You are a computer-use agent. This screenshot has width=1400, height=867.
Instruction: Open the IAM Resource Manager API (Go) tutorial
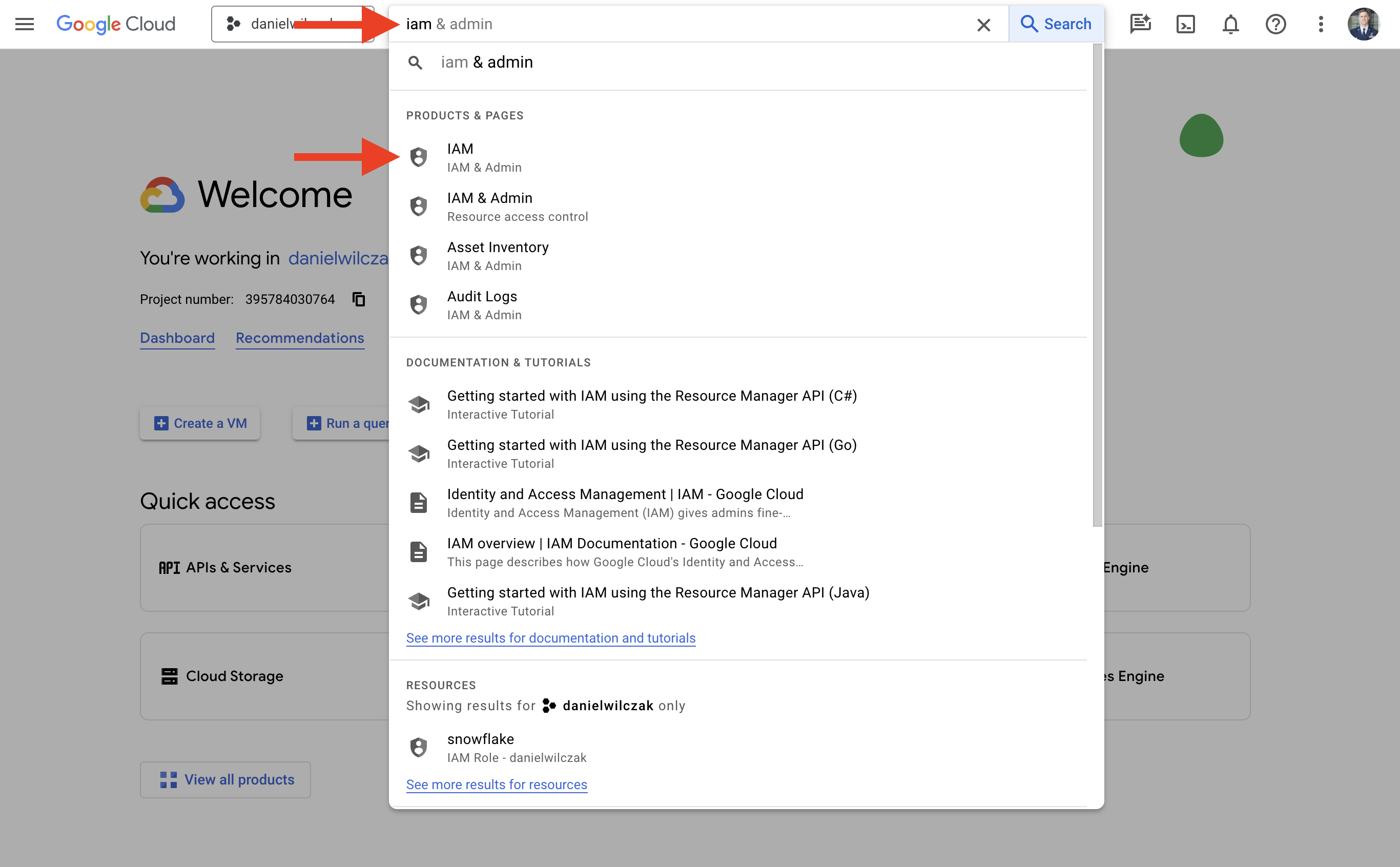click(738, 453)
